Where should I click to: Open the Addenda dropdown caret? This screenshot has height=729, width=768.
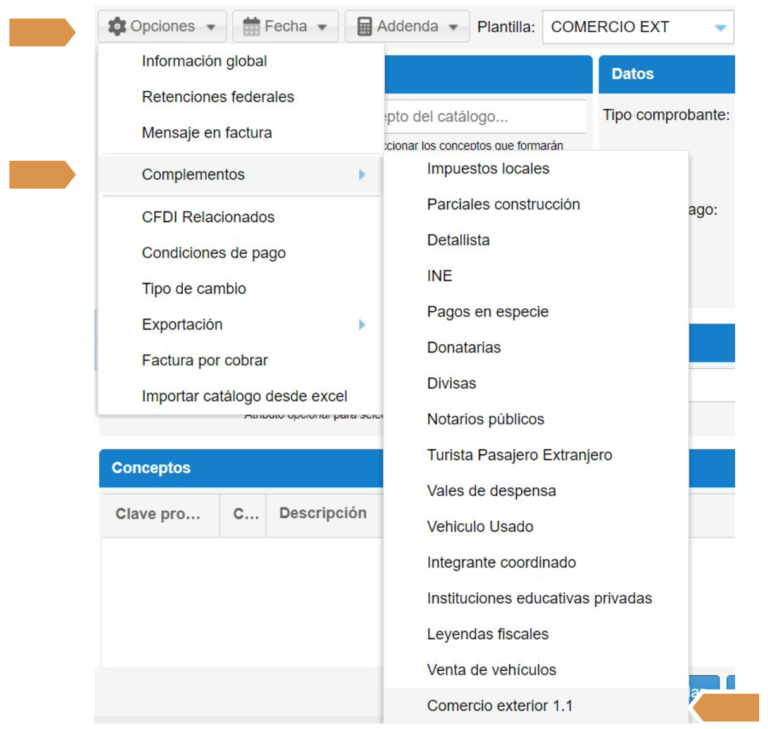pyautogui.click(x=453, y=28)
